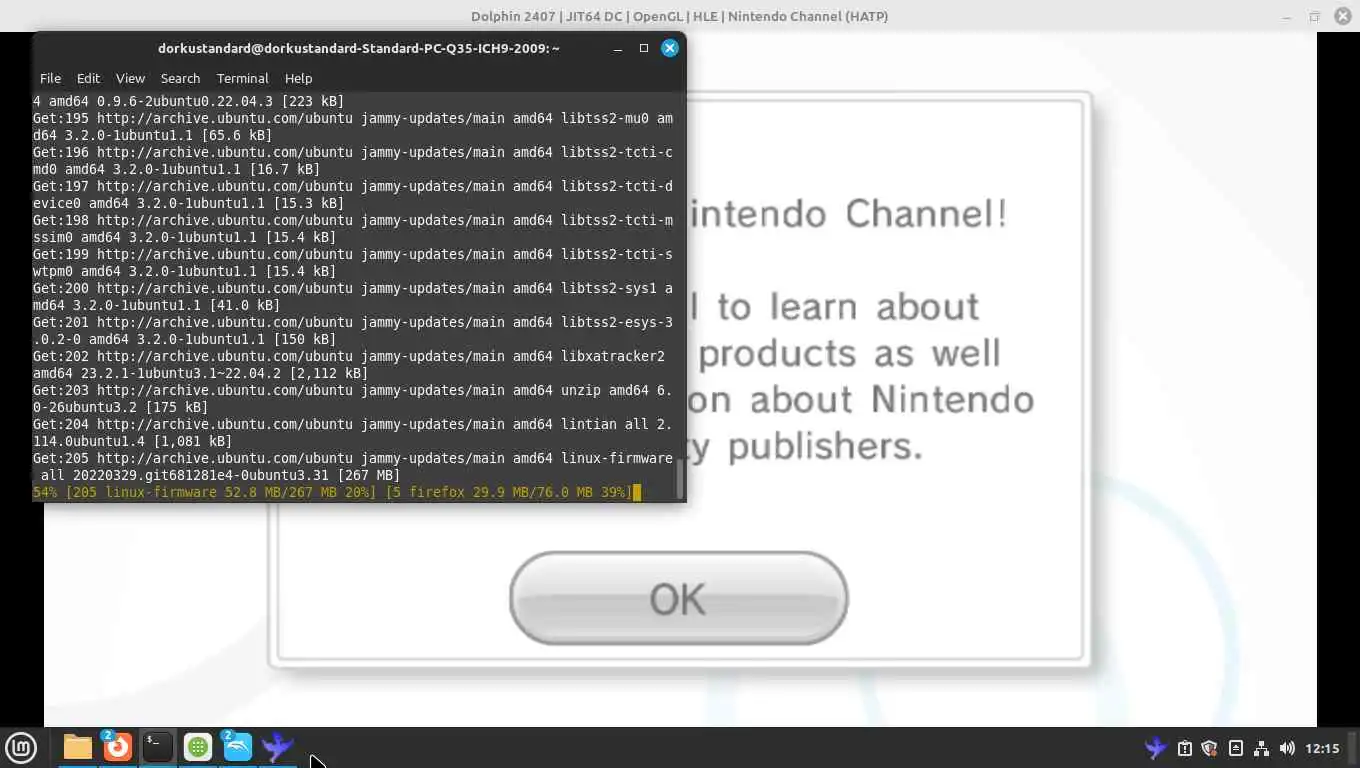This screenshot has width=1360, height=768.
Task: Open the Update Manager shield tray icon
Action: (x=1209, y=748)
